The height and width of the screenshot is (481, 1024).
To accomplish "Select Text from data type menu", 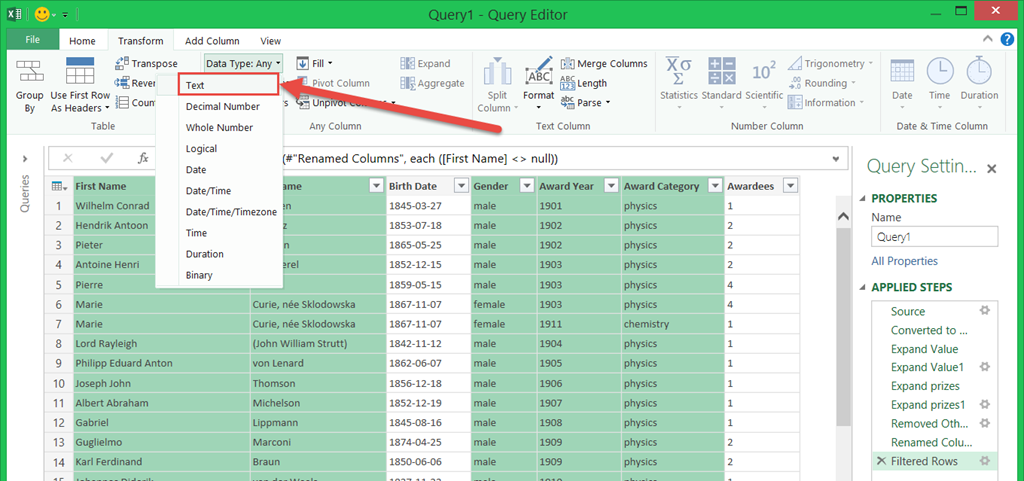I will (195, 86).
